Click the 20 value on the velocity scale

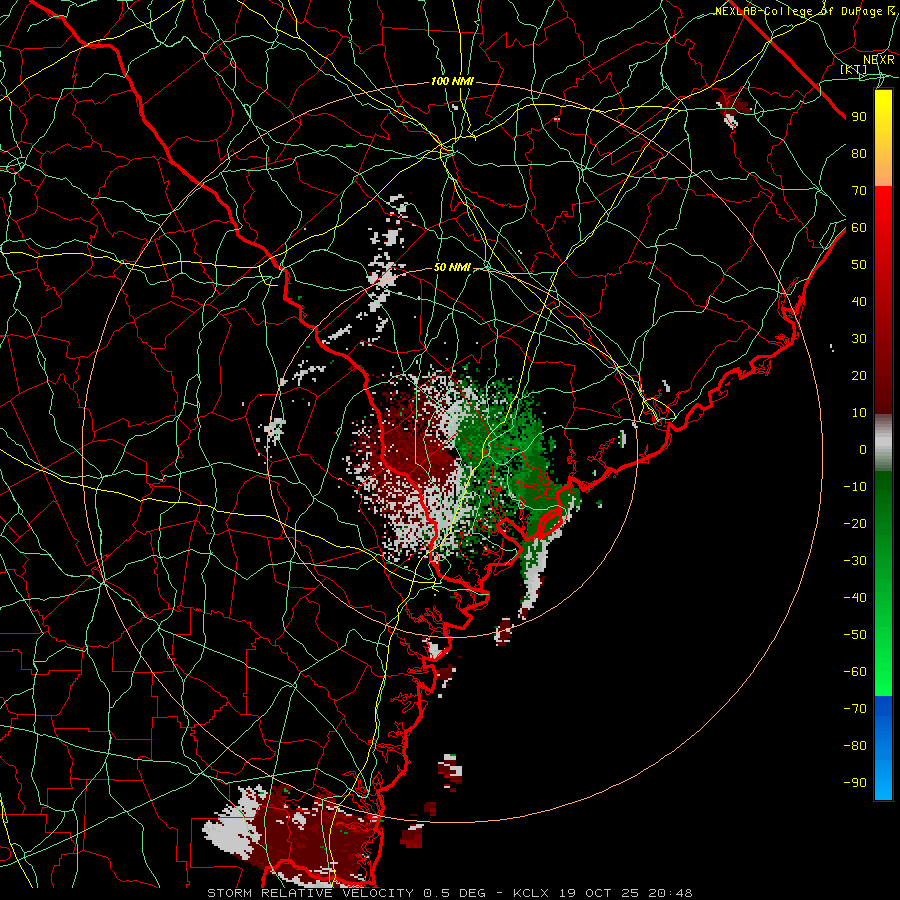tap(859, 376)
